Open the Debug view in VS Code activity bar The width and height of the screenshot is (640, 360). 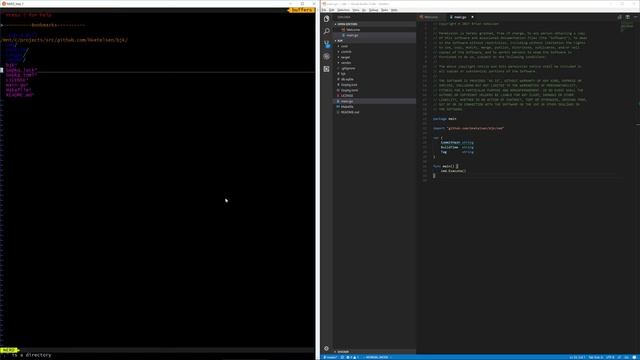pos(327,57)
